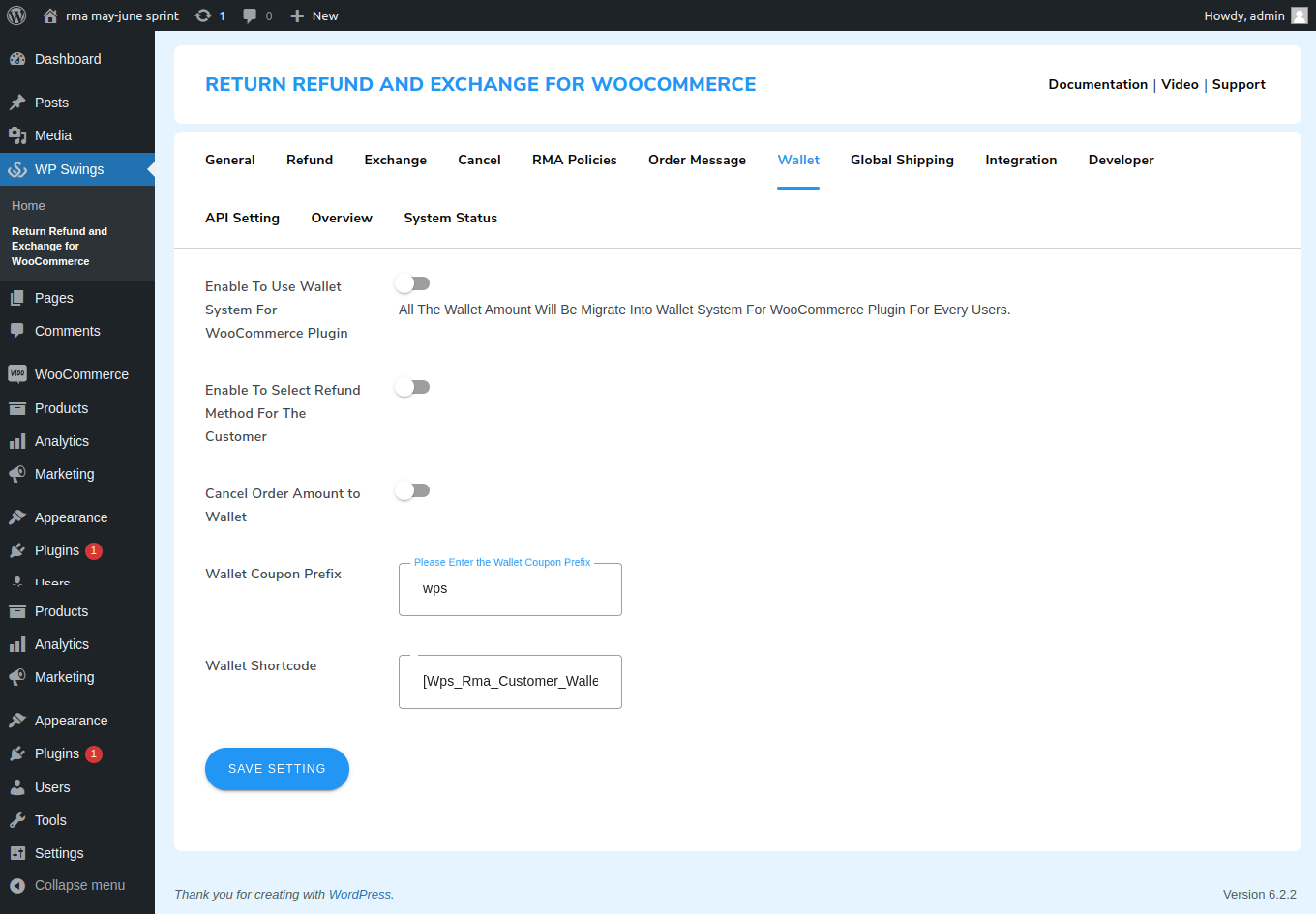
Task: Switch to the General tab
Action: point(230,160)
